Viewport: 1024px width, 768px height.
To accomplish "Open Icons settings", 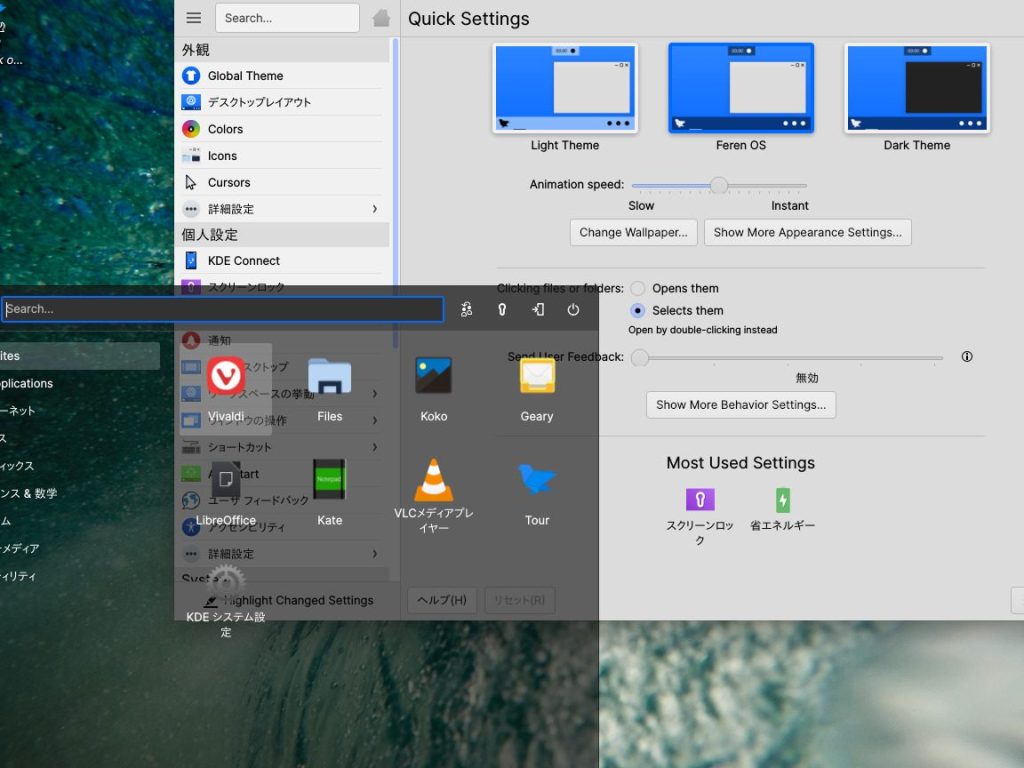I will [282, 156].
